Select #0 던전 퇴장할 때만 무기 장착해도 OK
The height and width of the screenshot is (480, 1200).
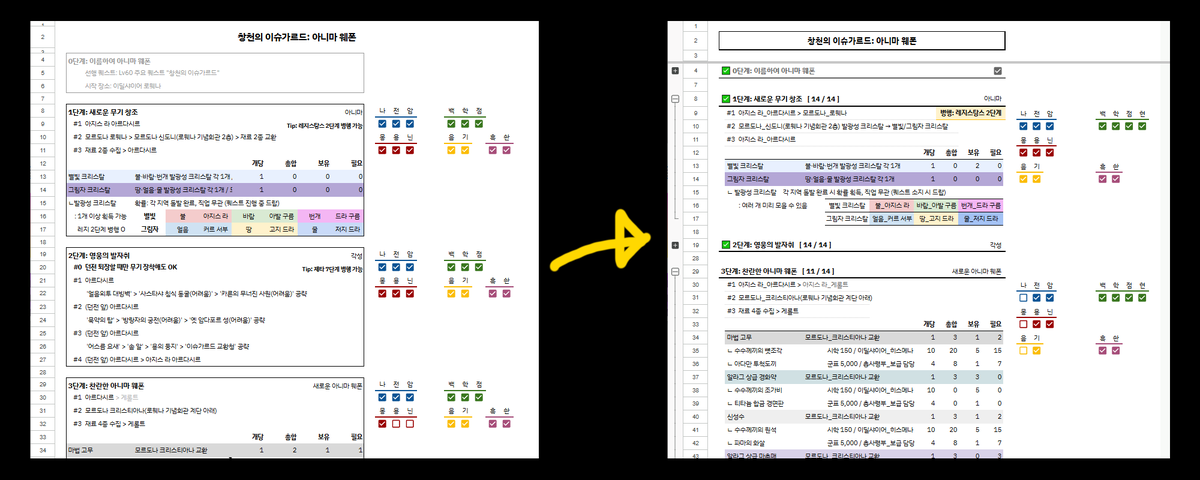click(x=125, y=268)
